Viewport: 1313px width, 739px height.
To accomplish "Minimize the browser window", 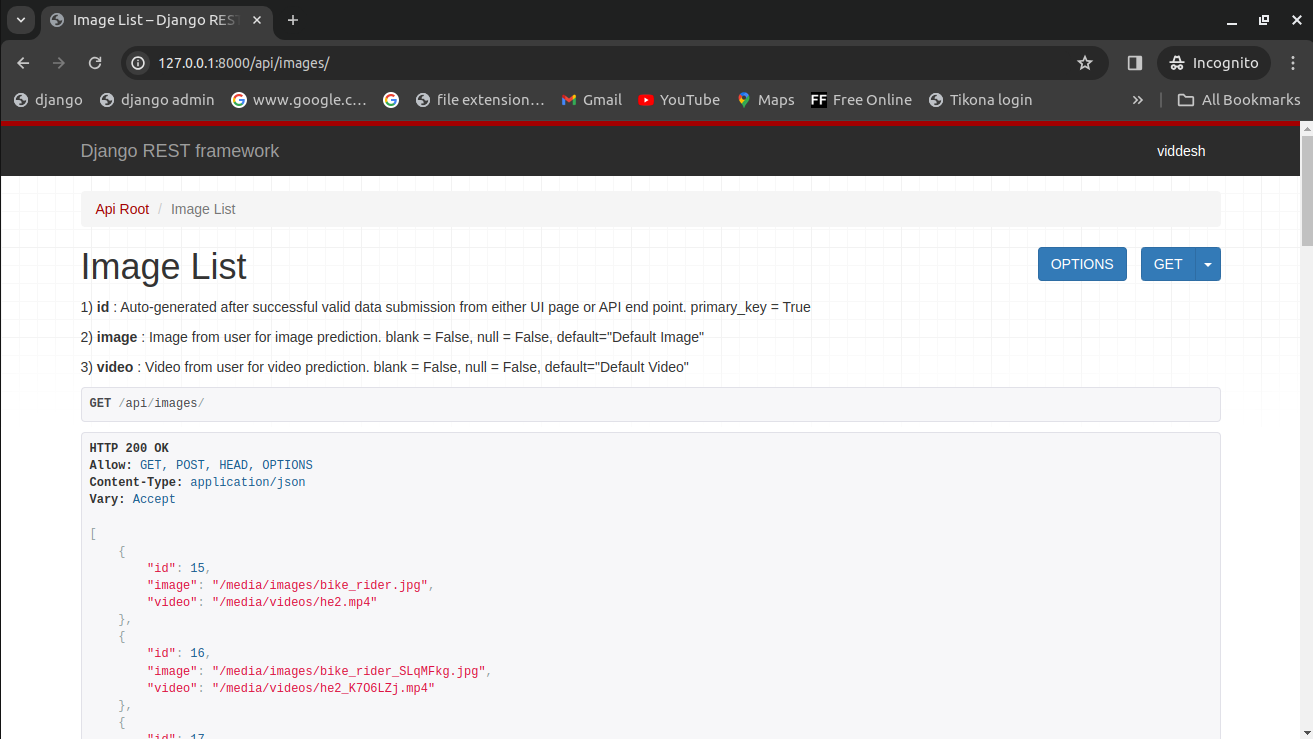I will (1234, 20).
